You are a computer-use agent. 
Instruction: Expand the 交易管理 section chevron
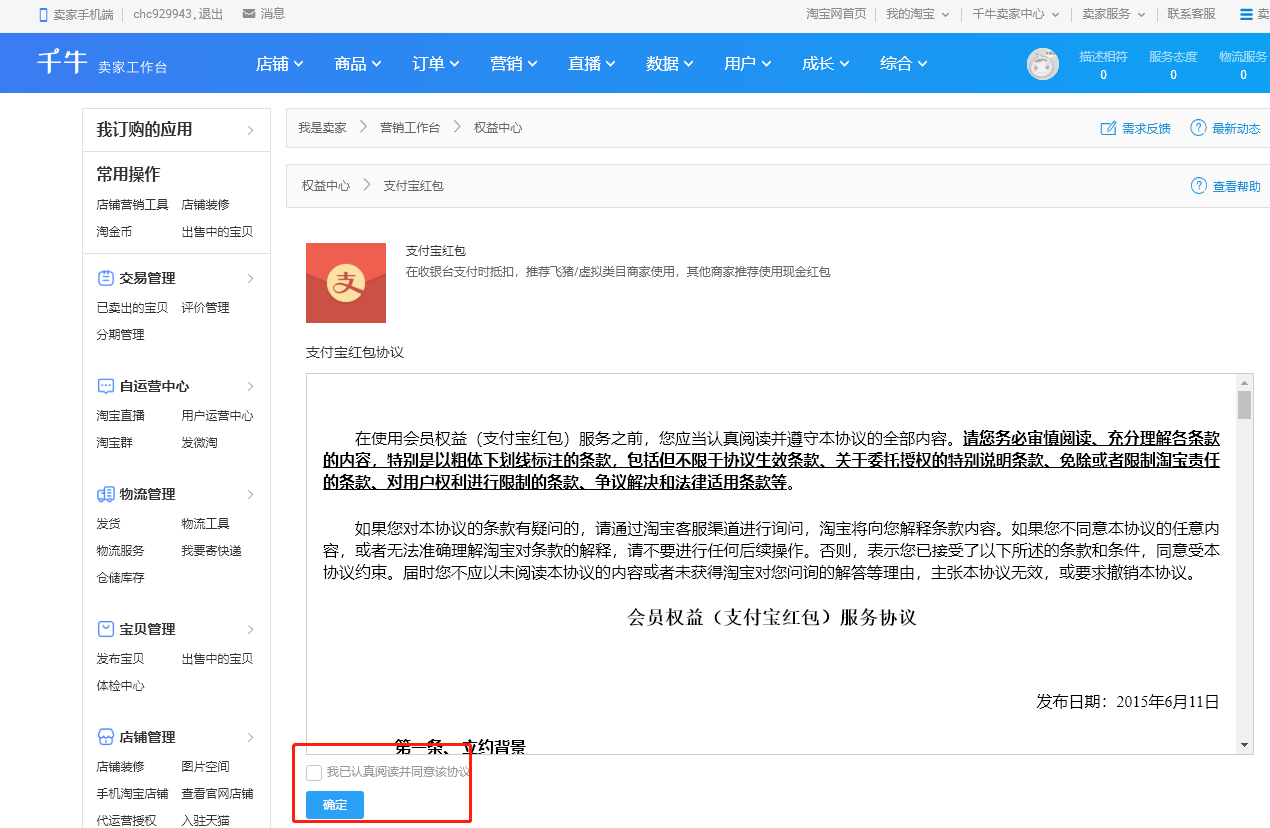pos(250,278)
